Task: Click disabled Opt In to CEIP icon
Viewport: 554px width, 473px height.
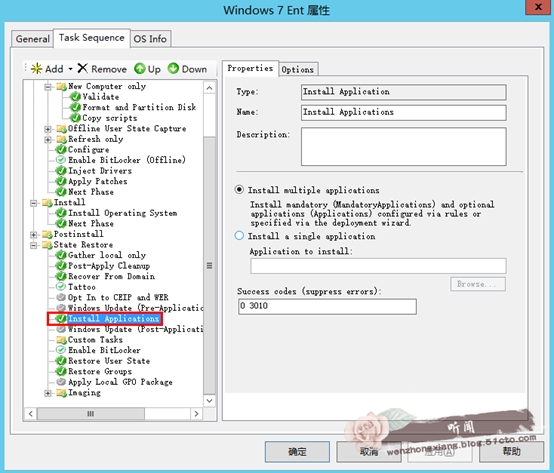Action: (x=61, y=297)
